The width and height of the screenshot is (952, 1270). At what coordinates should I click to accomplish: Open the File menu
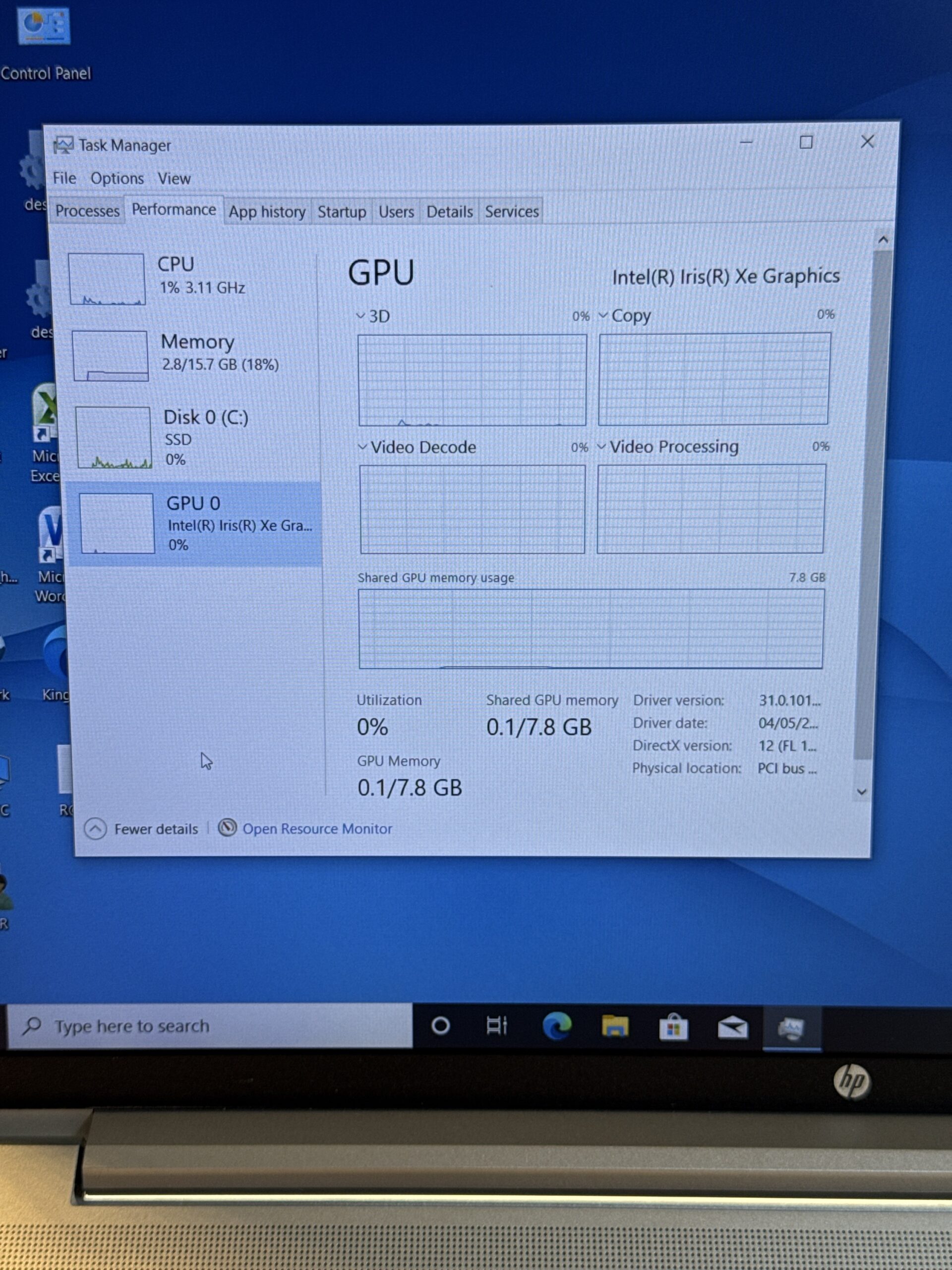tap(64, 178)
